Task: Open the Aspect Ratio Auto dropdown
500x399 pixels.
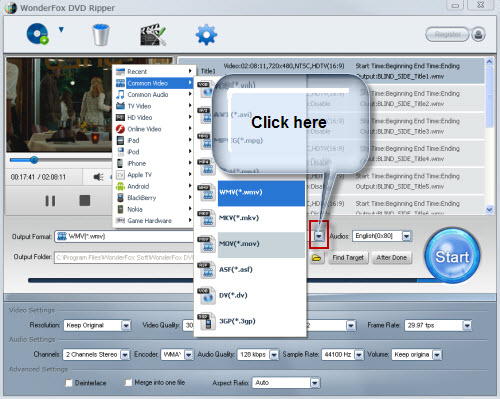Action: tap(314, 383)
